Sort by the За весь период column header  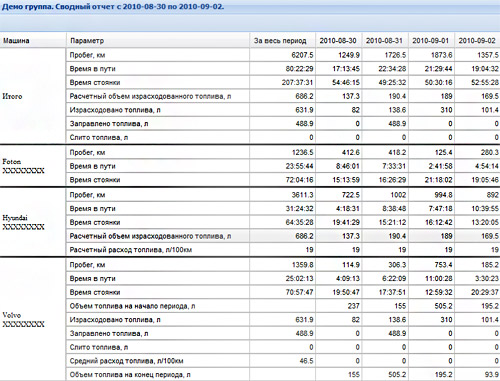tap(282, 41)
